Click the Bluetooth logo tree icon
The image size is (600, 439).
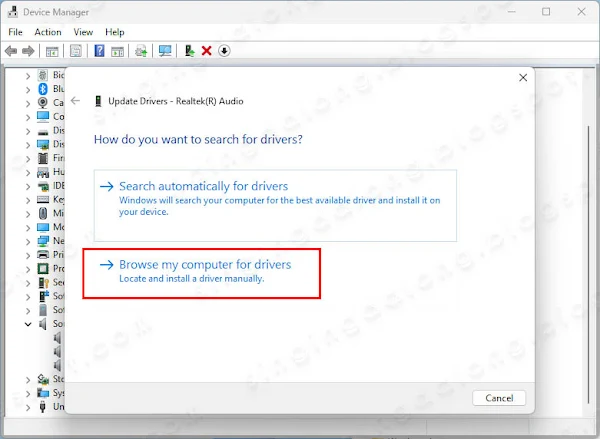click(43, 89)
